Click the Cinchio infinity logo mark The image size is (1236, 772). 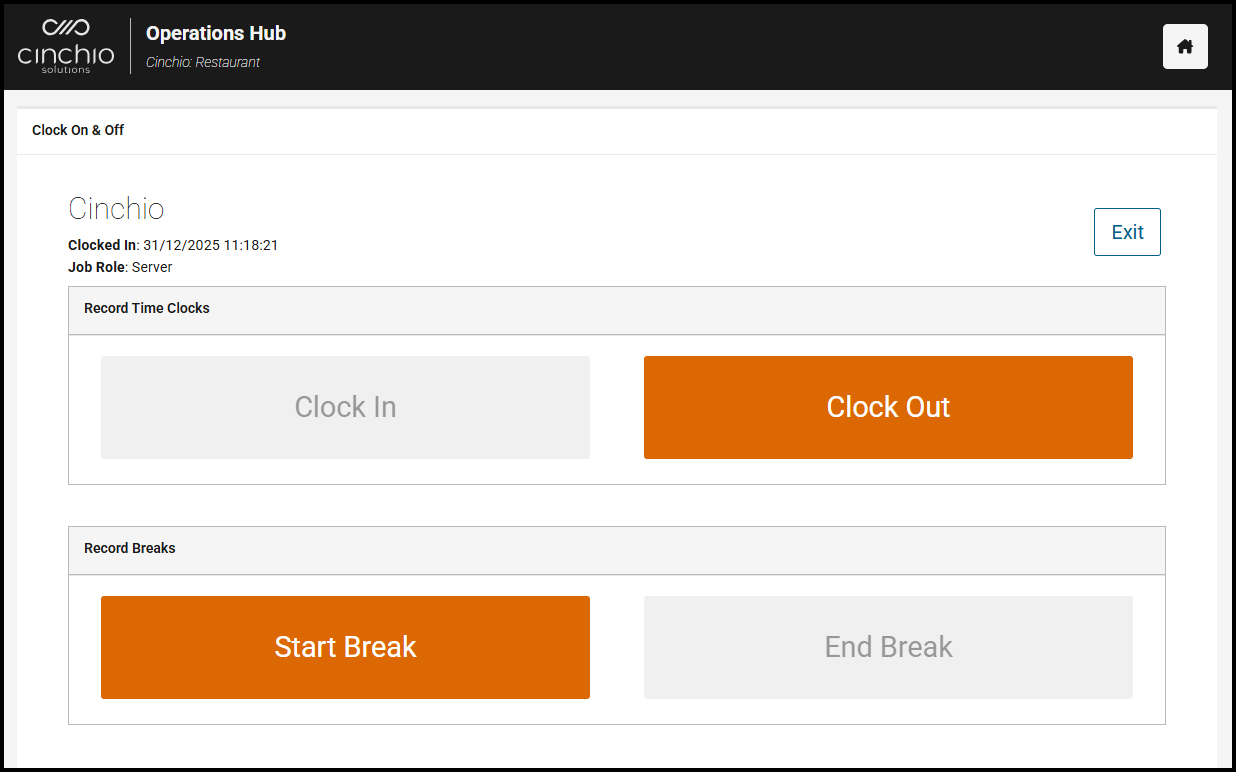(66, 27)
